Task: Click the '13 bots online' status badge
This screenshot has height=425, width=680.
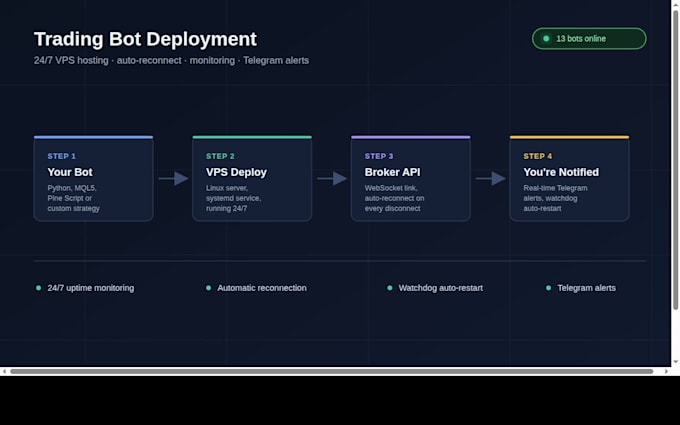Action: click(x=589, y=39)
